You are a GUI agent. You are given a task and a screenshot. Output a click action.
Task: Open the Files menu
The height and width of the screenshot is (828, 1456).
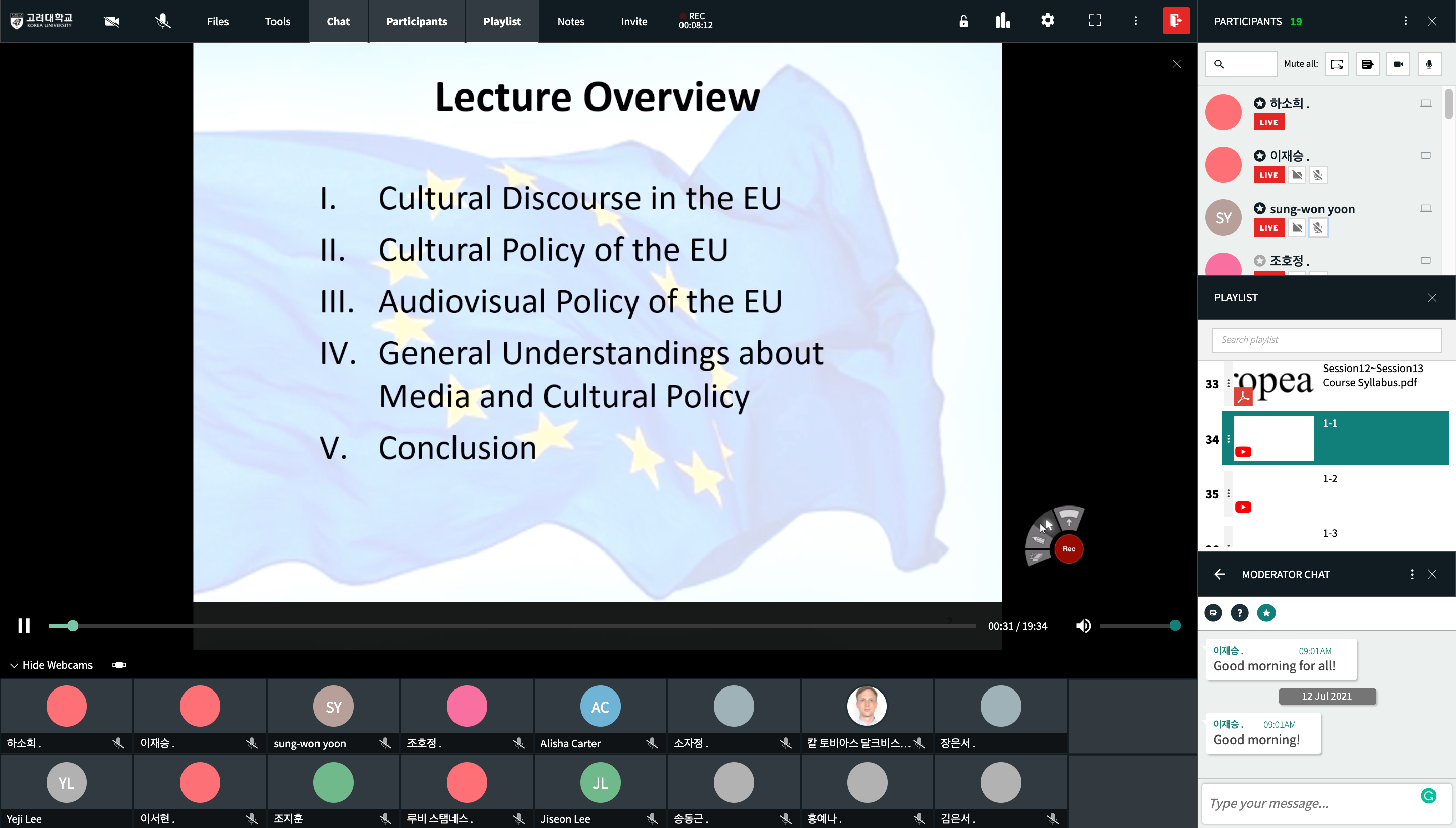(x=218, y=21)
